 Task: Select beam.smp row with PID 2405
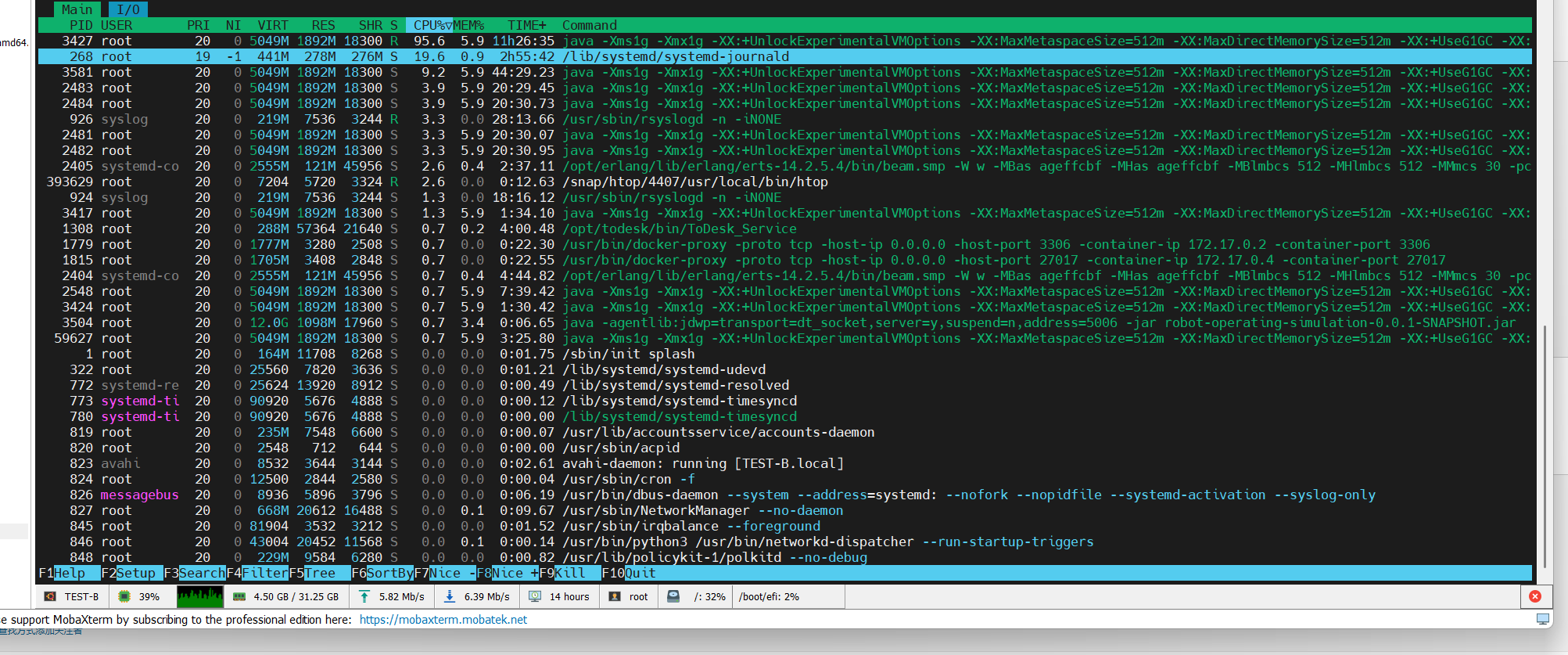coord(785,166)
